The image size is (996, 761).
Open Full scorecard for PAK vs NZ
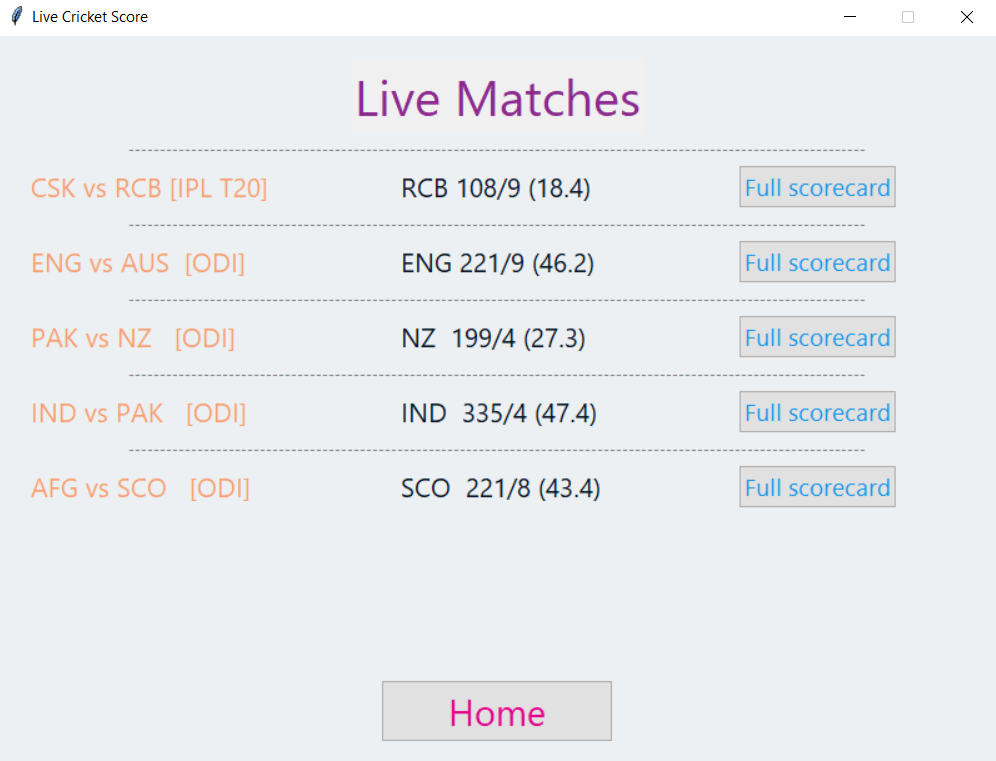tap(817, 337)
